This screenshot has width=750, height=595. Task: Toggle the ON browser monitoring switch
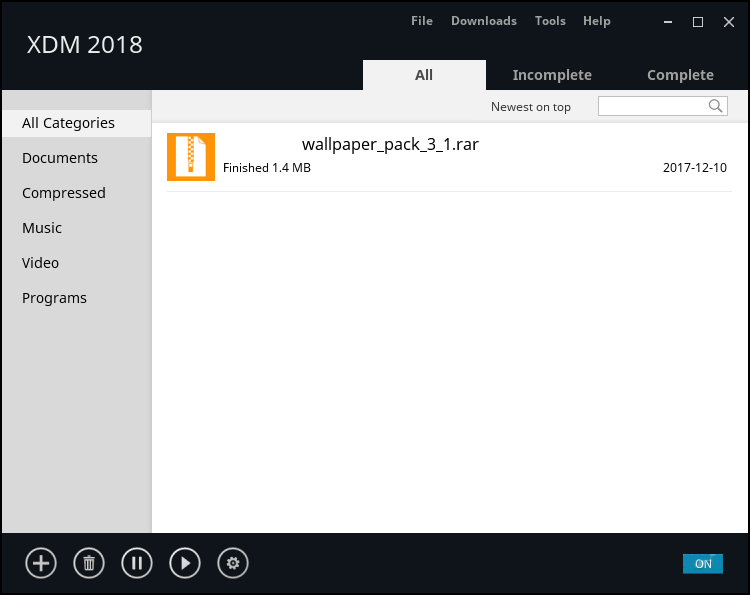click(703, 563)
